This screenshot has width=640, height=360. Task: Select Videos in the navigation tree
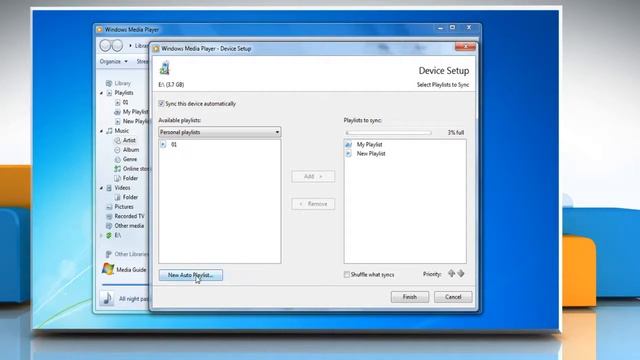click(122, 188)
